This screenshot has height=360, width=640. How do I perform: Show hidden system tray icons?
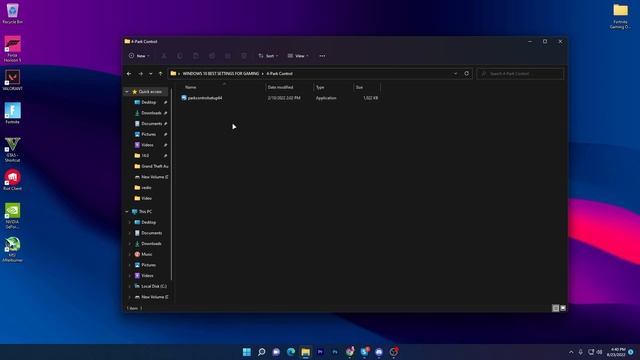(571, 352)
